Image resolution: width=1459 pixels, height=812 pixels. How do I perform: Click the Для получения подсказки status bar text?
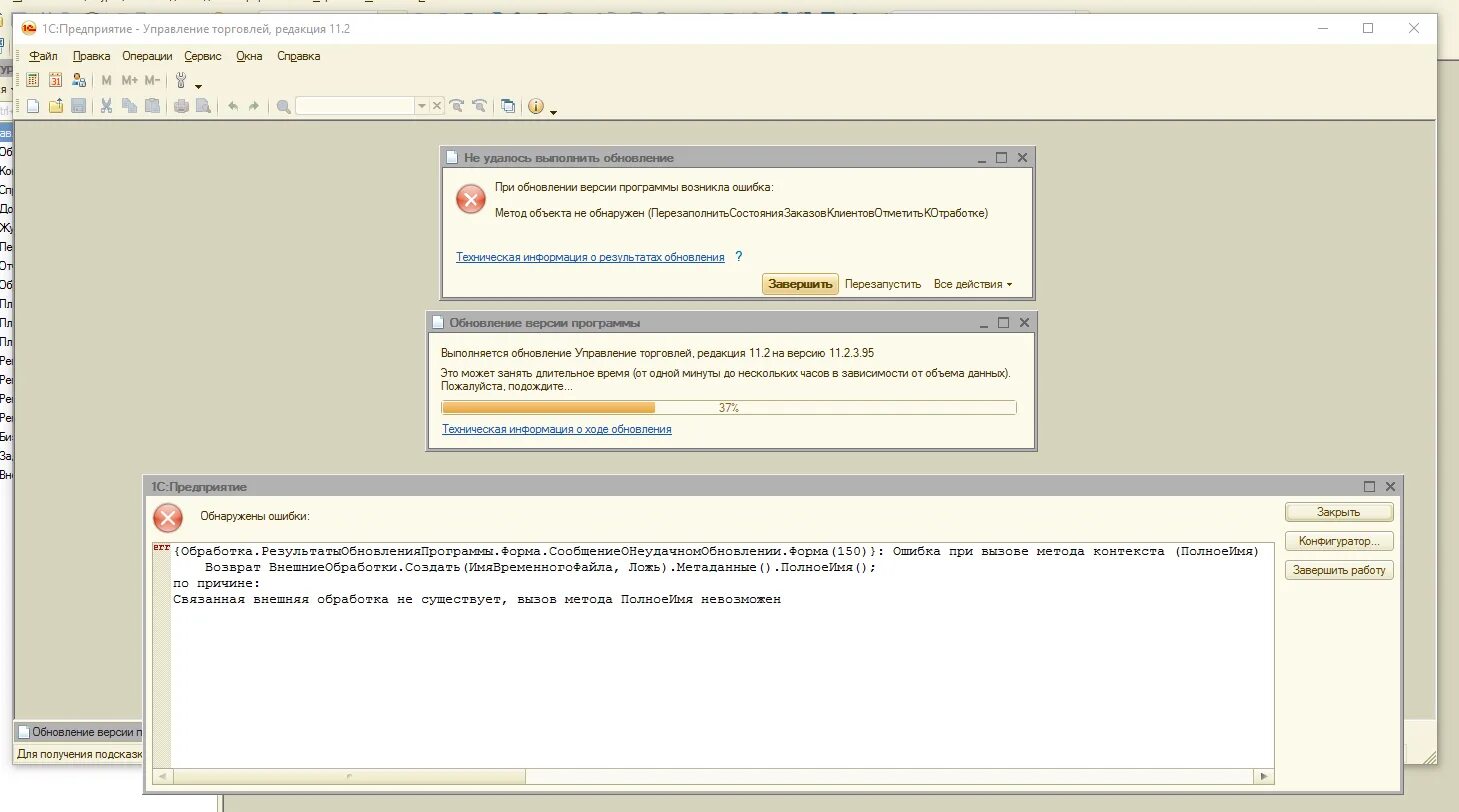[80, 754]
